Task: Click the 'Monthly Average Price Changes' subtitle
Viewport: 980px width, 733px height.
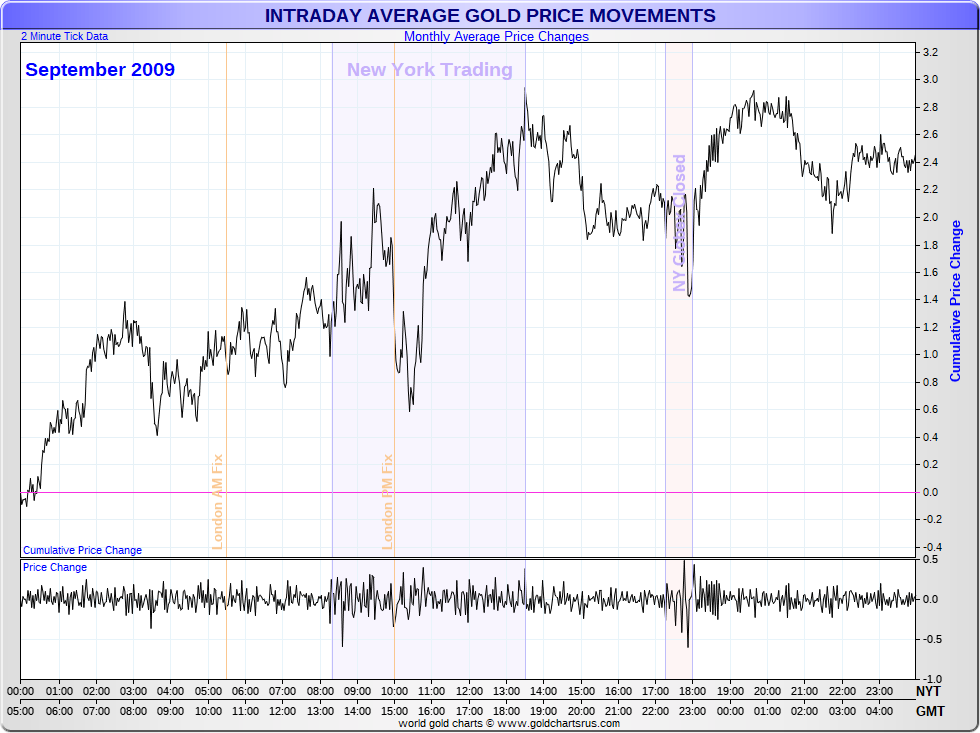Action: [x=496, y=36]
